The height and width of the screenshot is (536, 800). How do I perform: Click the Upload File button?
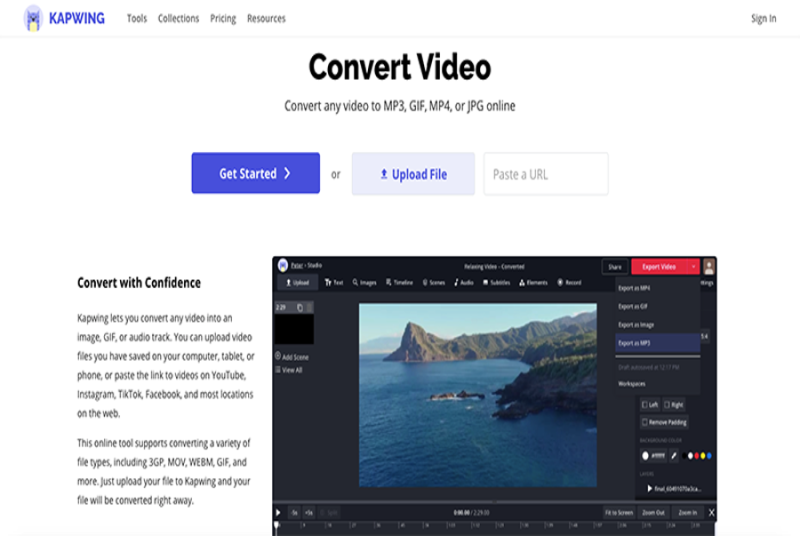coord(413,174)
